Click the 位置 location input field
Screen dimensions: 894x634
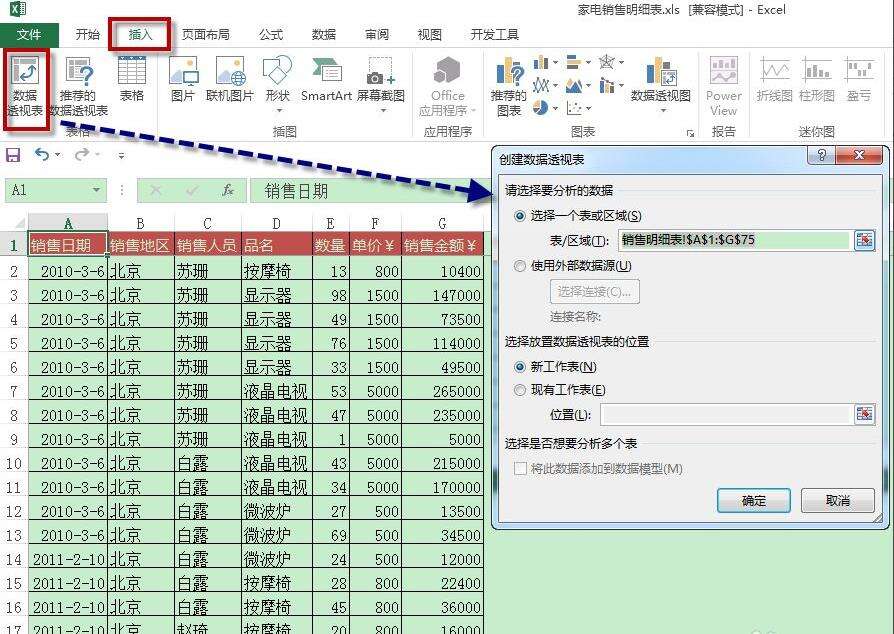coord(726,414)
